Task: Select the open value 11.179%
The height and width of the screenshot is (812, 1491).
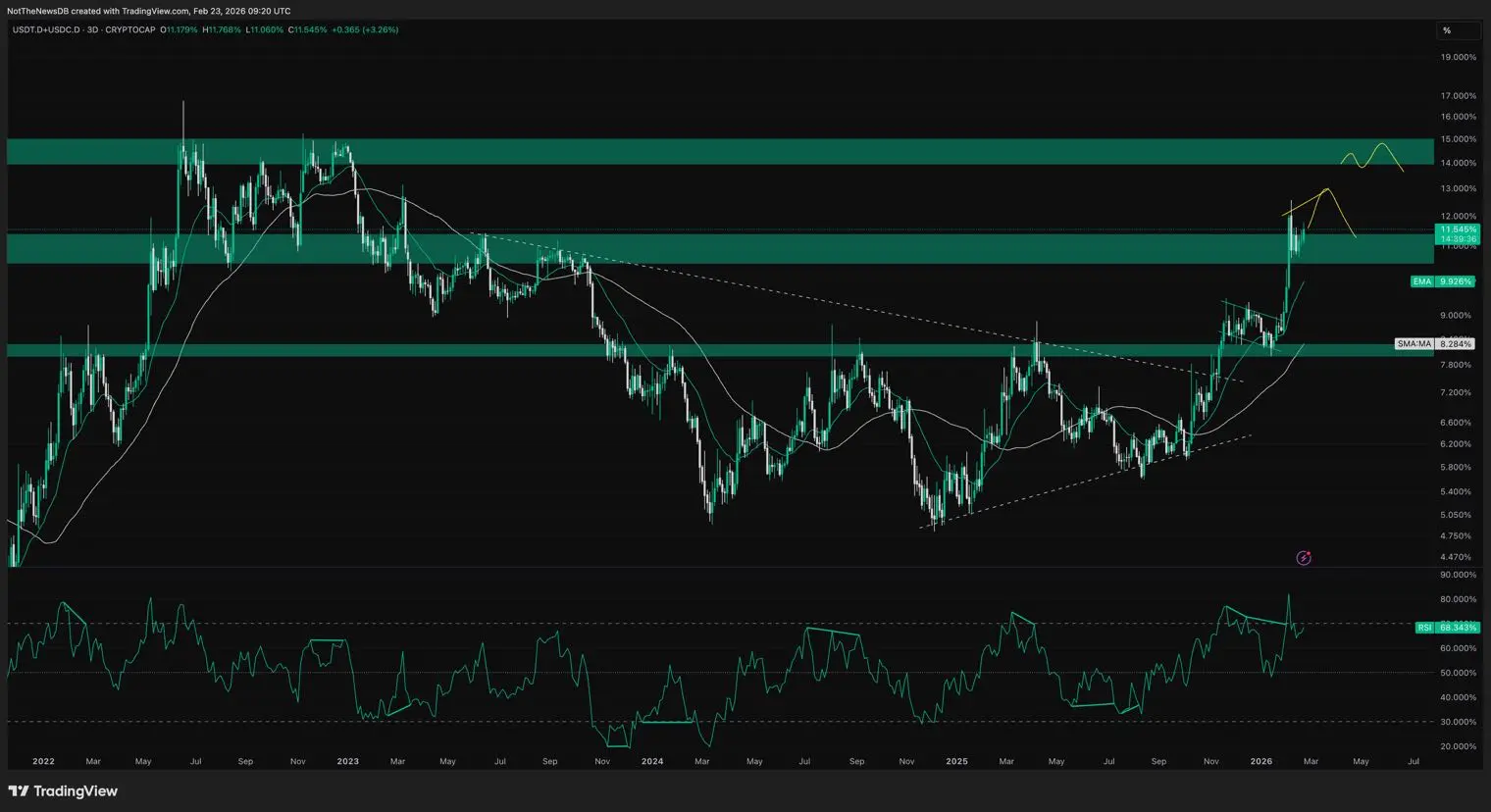Action: (x=182, y=30)
